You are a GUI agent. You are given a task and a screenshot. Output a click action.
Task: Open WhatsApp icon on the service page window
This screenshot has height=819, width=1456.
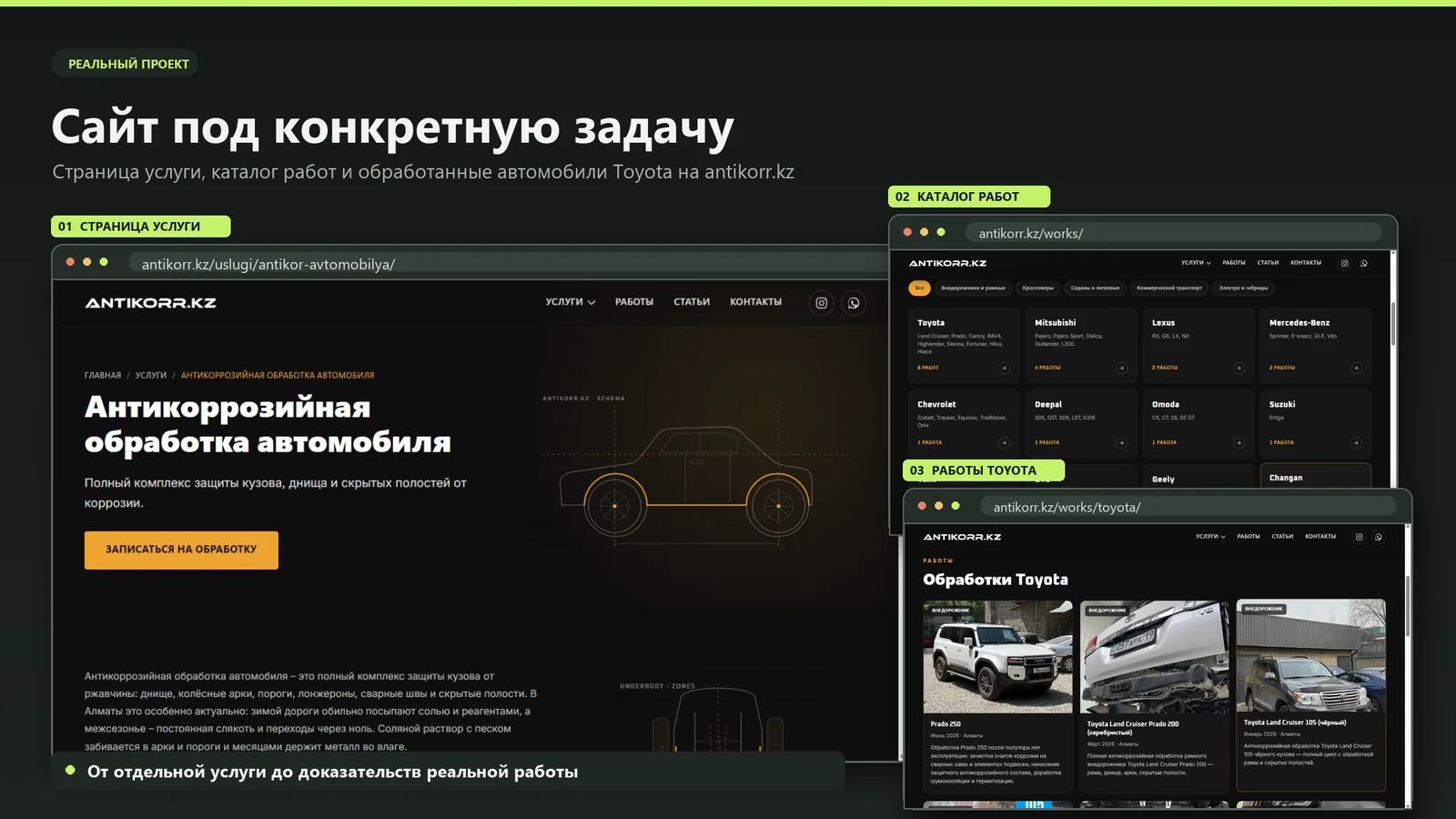click(x=854, y=303)
